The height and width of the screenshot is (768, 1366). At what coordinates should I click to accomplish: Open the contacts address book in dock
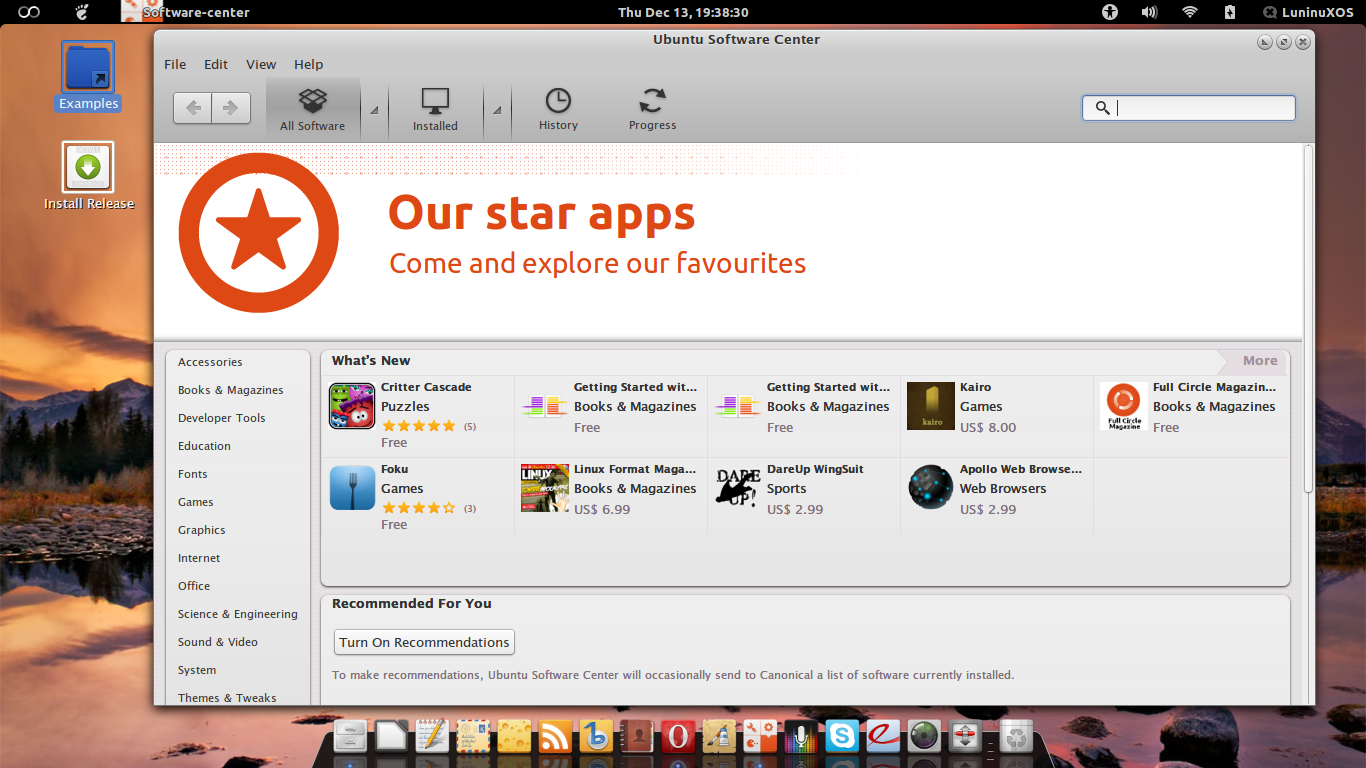tap(637, 736)
